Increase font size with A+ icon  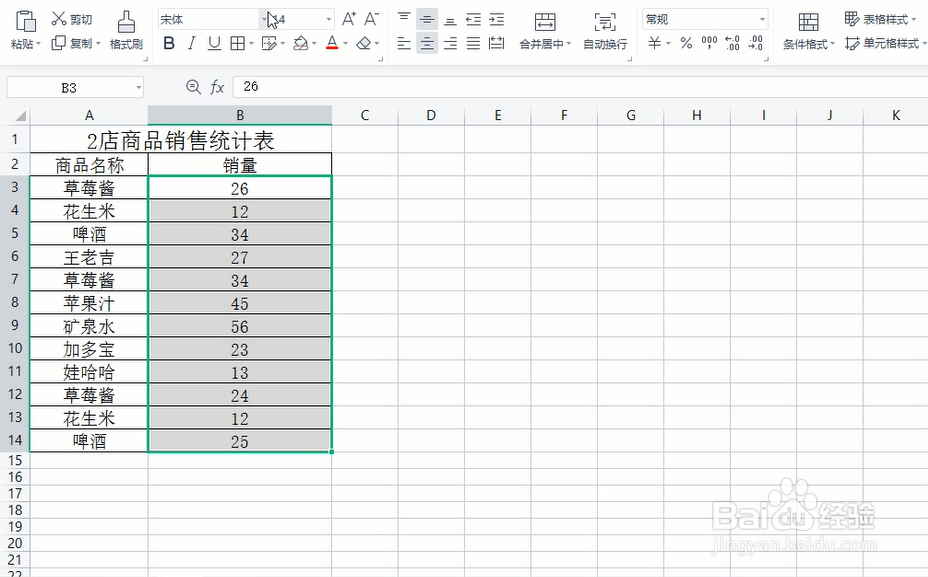point(349,20)
